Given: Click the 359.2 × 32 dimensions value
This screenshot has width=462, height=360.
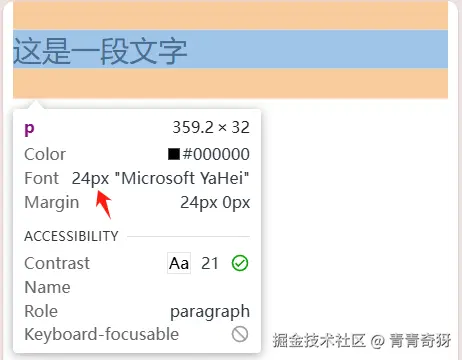Looking at the screenshot, I should [x=211, y=127].
